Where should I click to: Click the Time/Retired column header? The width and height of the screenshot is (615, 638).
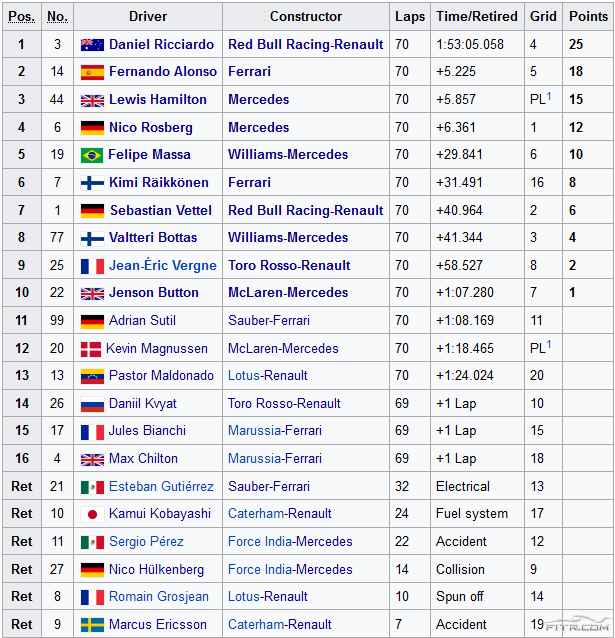(477, 17)
